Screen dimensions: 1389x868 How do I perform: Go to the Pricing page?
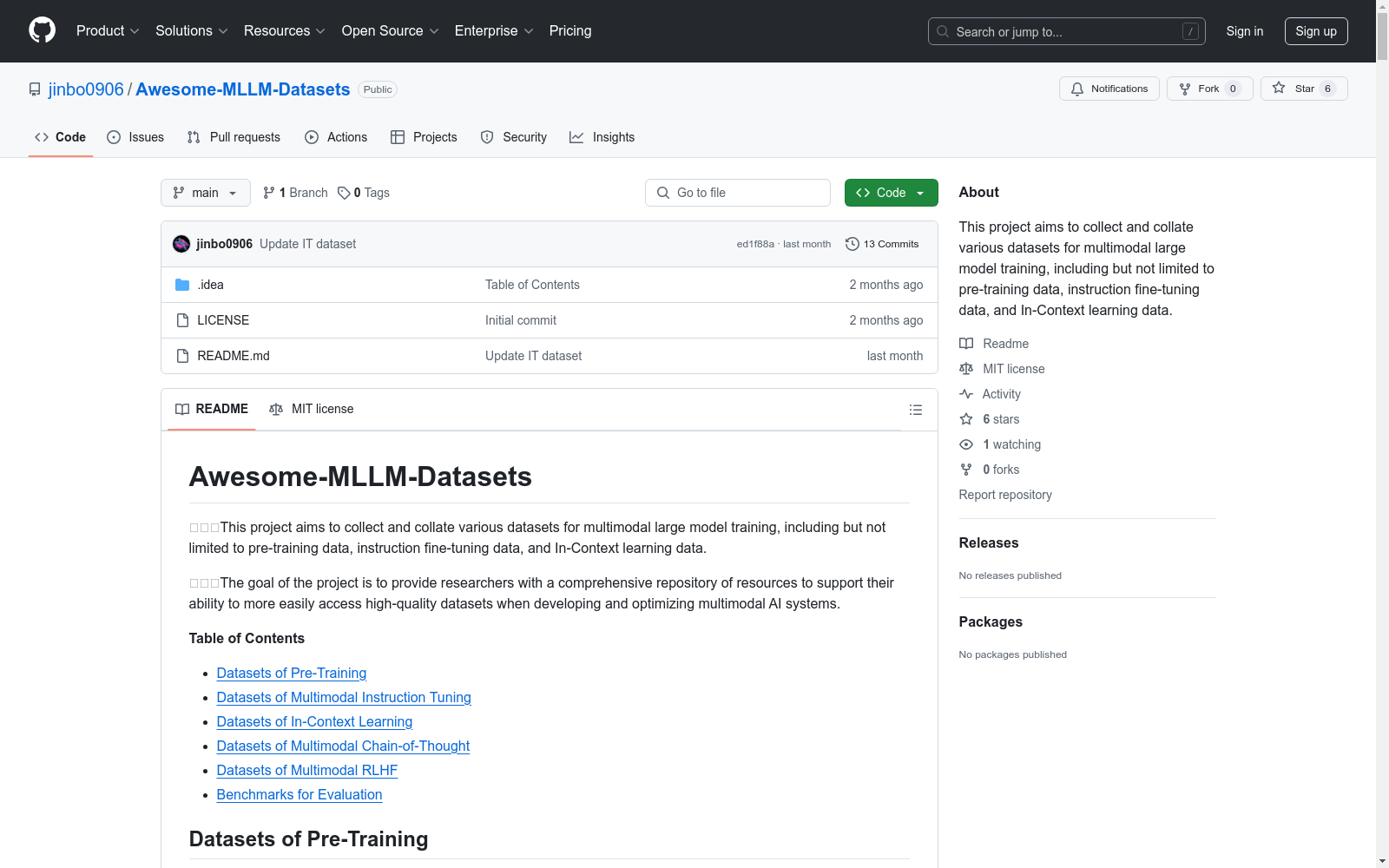[570, 30]
